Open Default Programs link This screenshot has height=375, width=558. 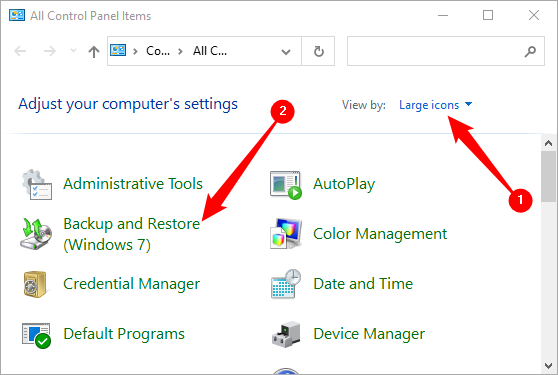click(x=124, y=334)
